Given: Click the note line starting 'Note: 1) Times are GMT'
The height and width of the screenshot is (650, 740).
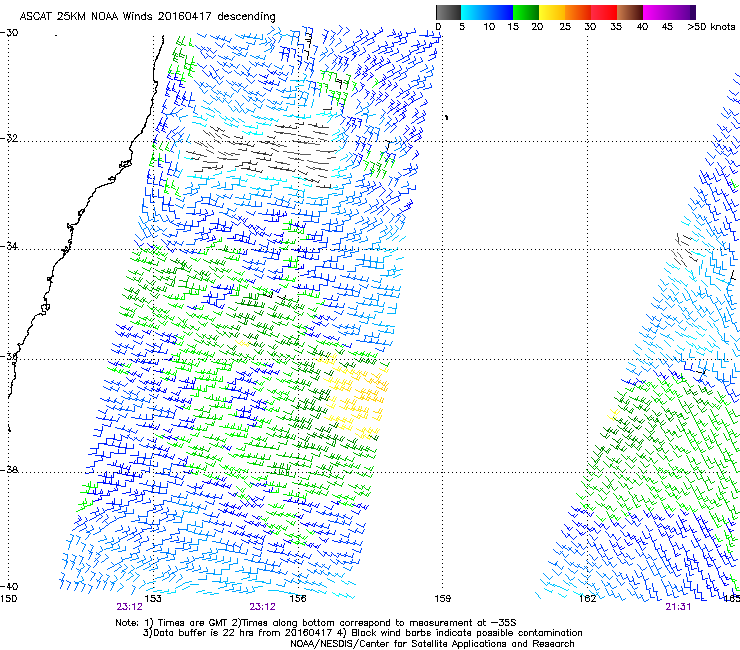Looking at the screenshot, I should click(x=316, y=623).
